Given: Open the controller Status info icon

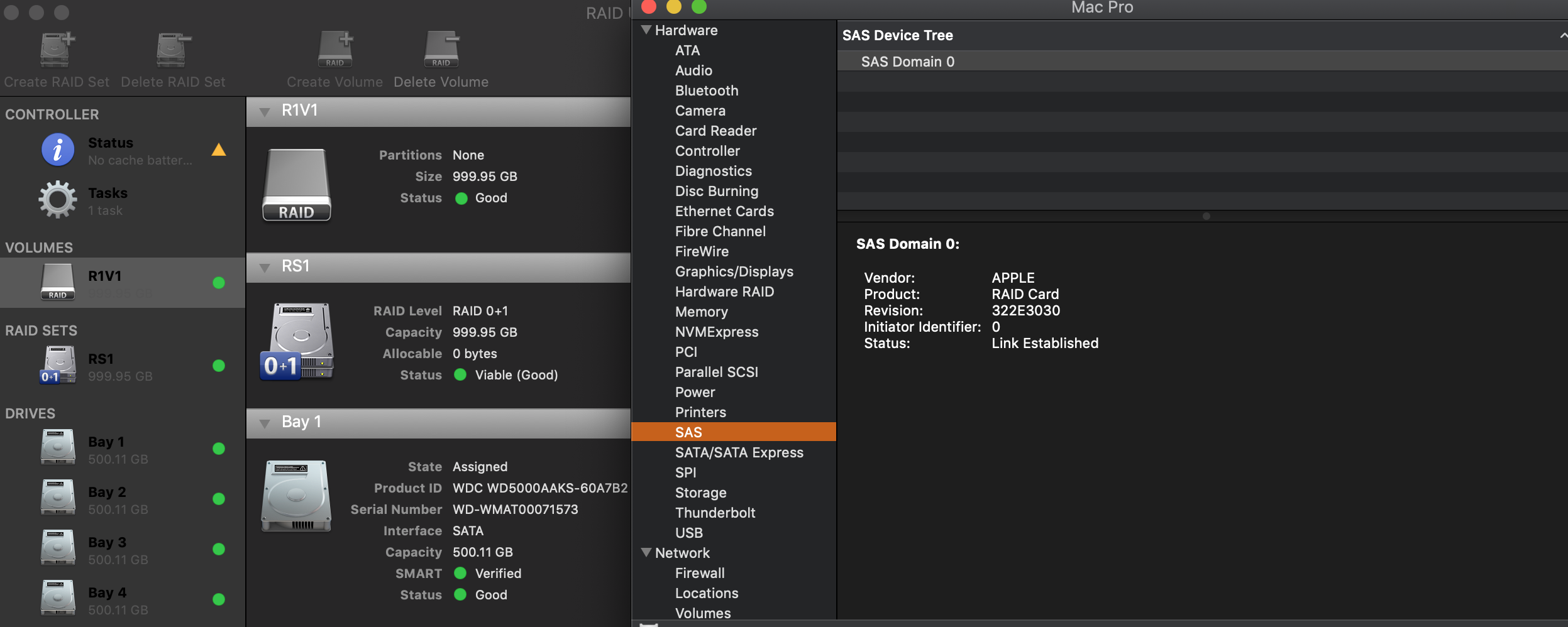Looking at the screenshot, I should pos(58,150).
